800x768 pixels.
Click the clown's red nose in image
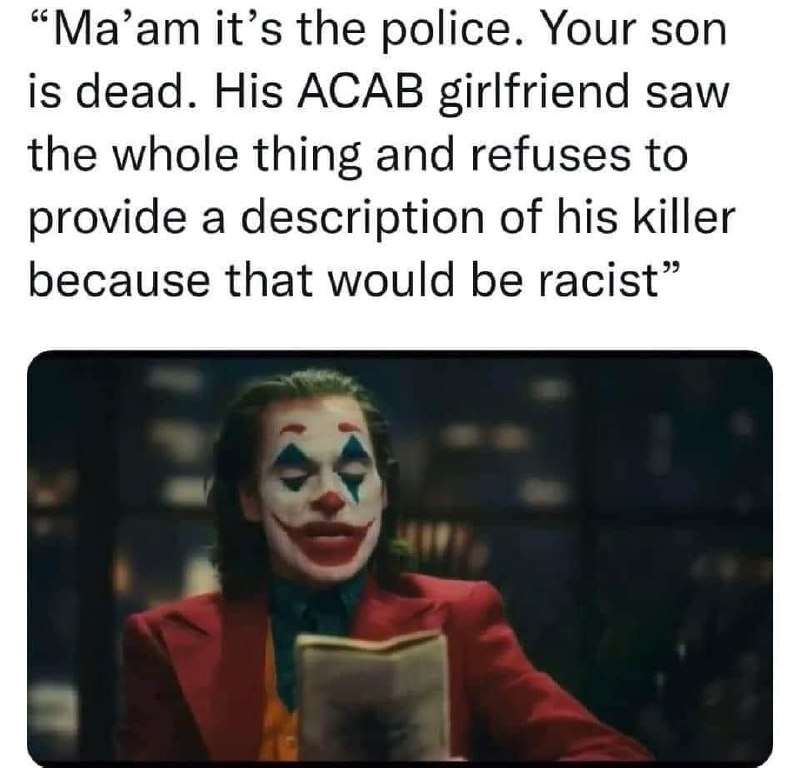pyautogui.click(x=331, y=500)
